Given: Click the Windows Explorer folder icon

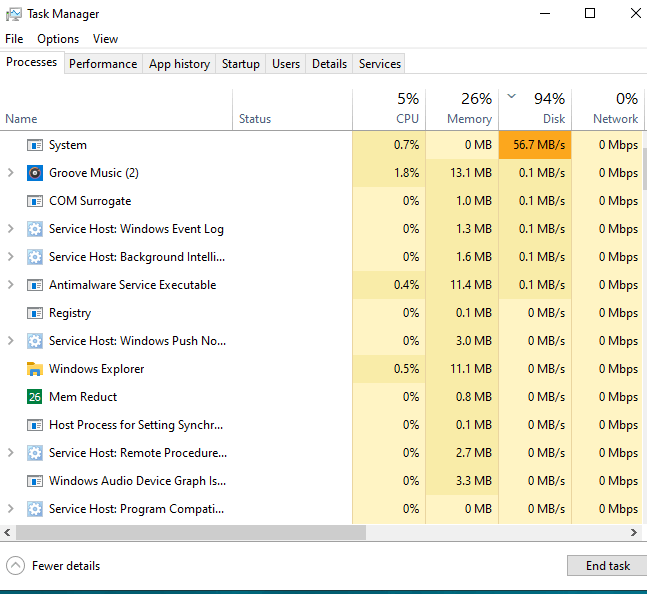Looking at the screenshot, I should 35,369.
